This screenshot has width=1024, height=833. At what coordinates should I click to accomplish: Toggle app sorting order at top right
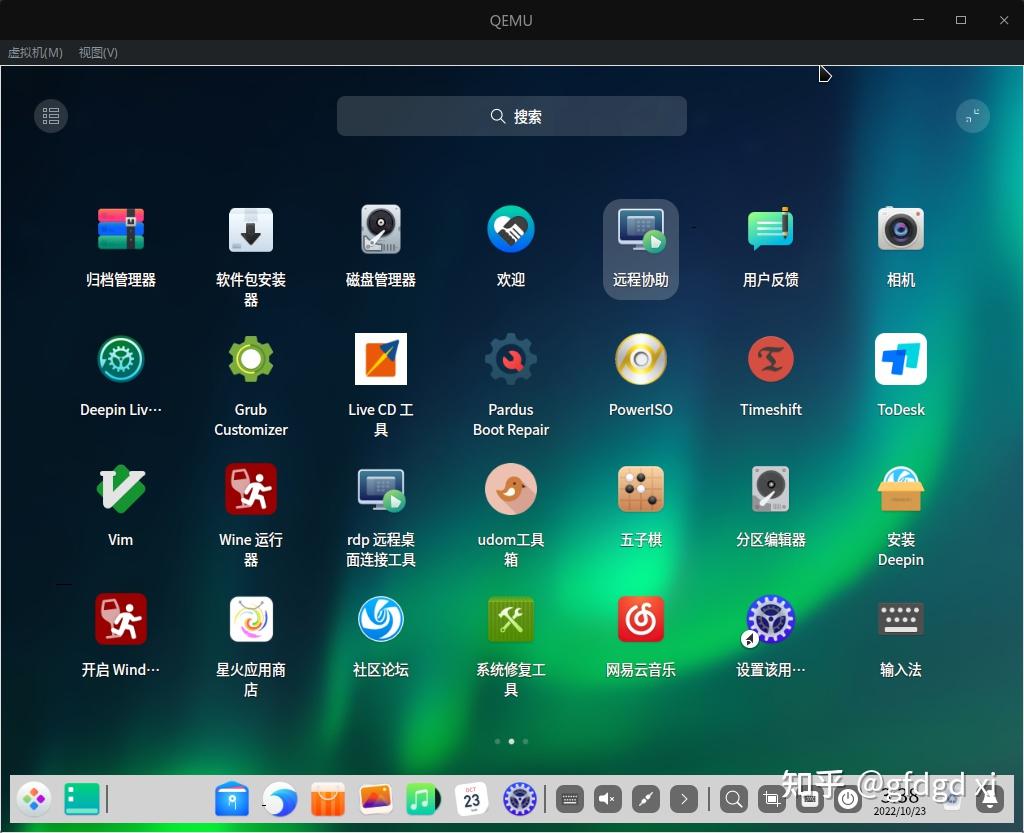(x=972, y=116)
